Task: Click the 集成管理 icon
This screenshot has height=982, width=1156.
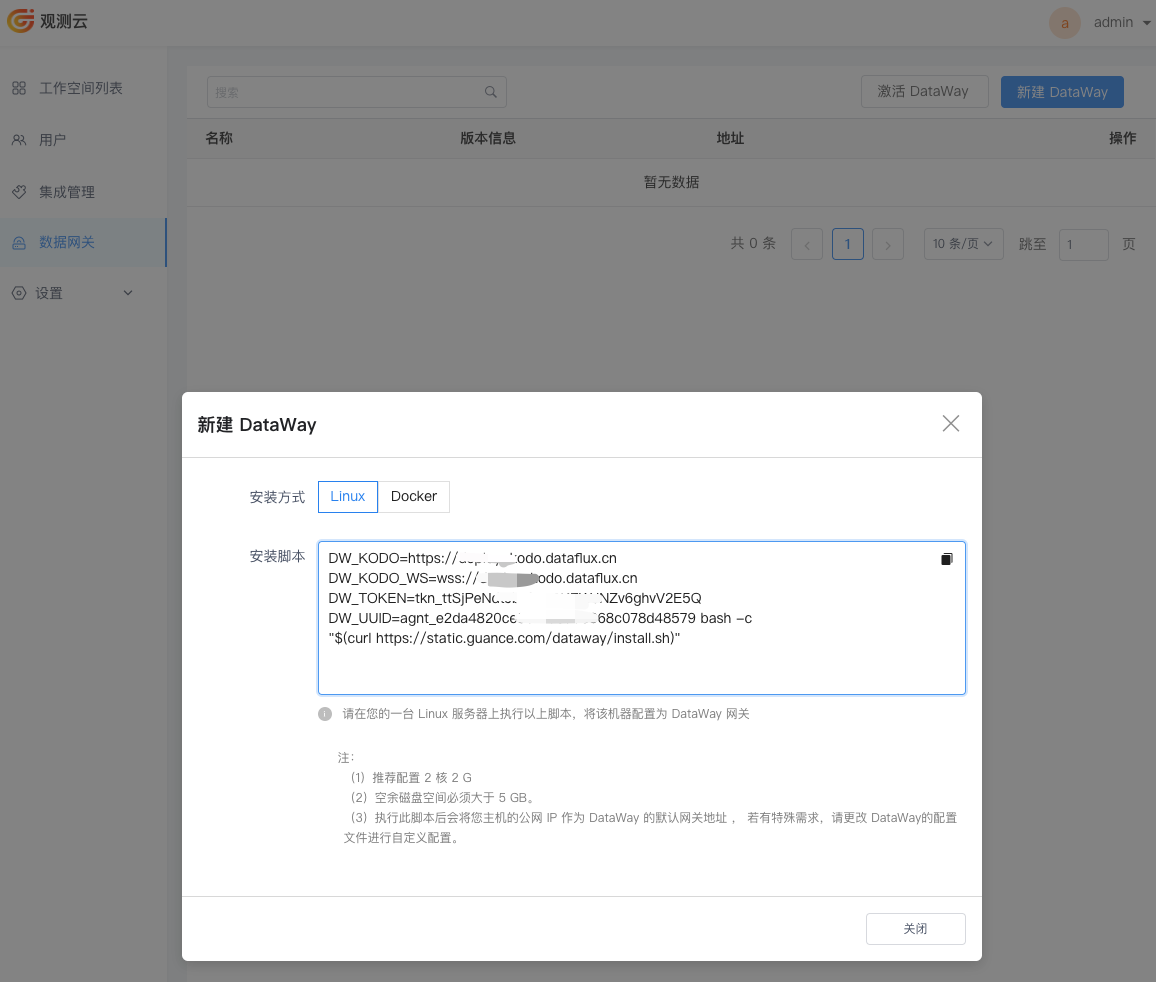Action: [x=19, y=192]
